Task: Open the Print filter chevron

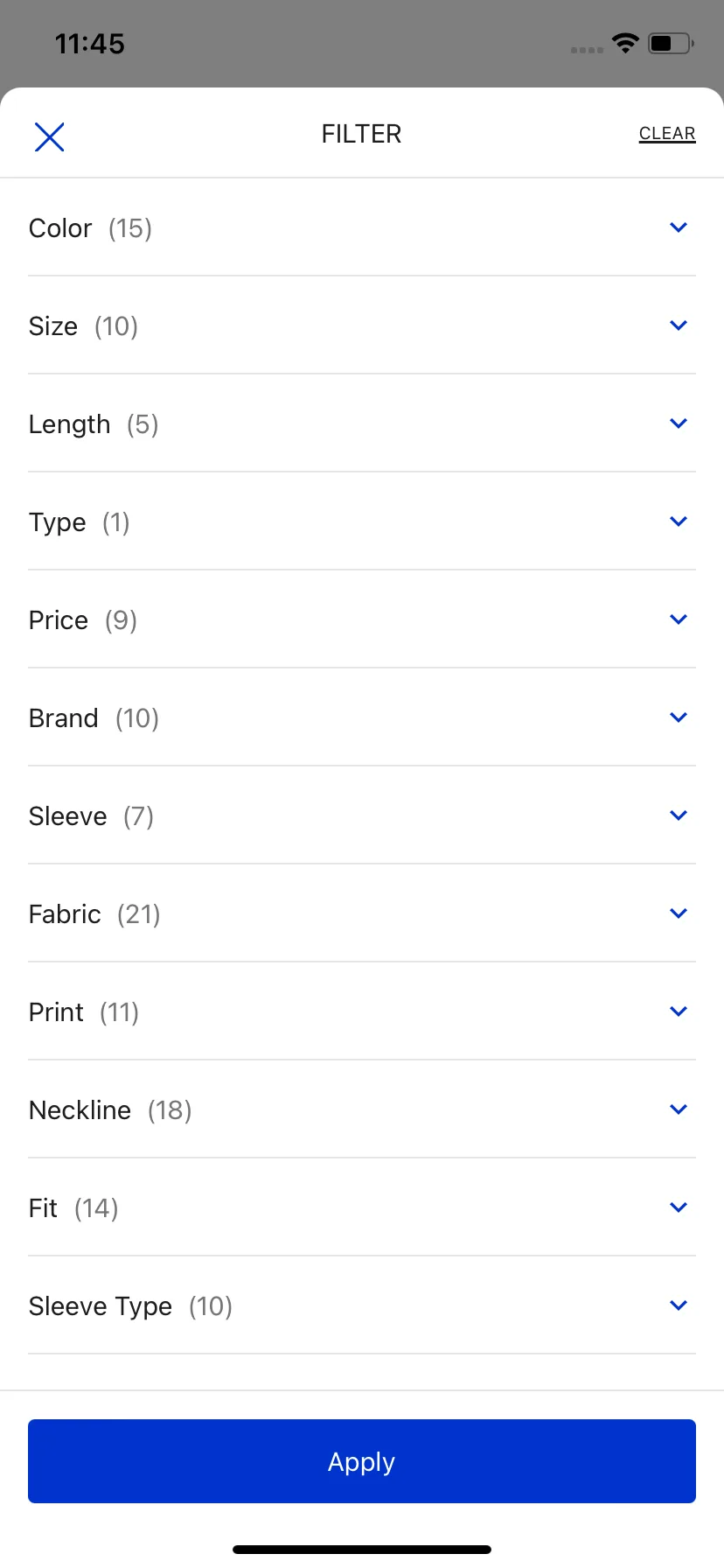Action: coord(679,1011)
